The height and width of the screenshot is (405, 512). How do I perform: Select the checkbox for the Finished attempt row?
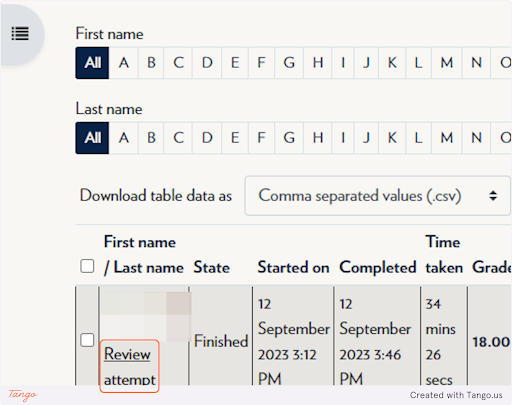tap(87, 340)
